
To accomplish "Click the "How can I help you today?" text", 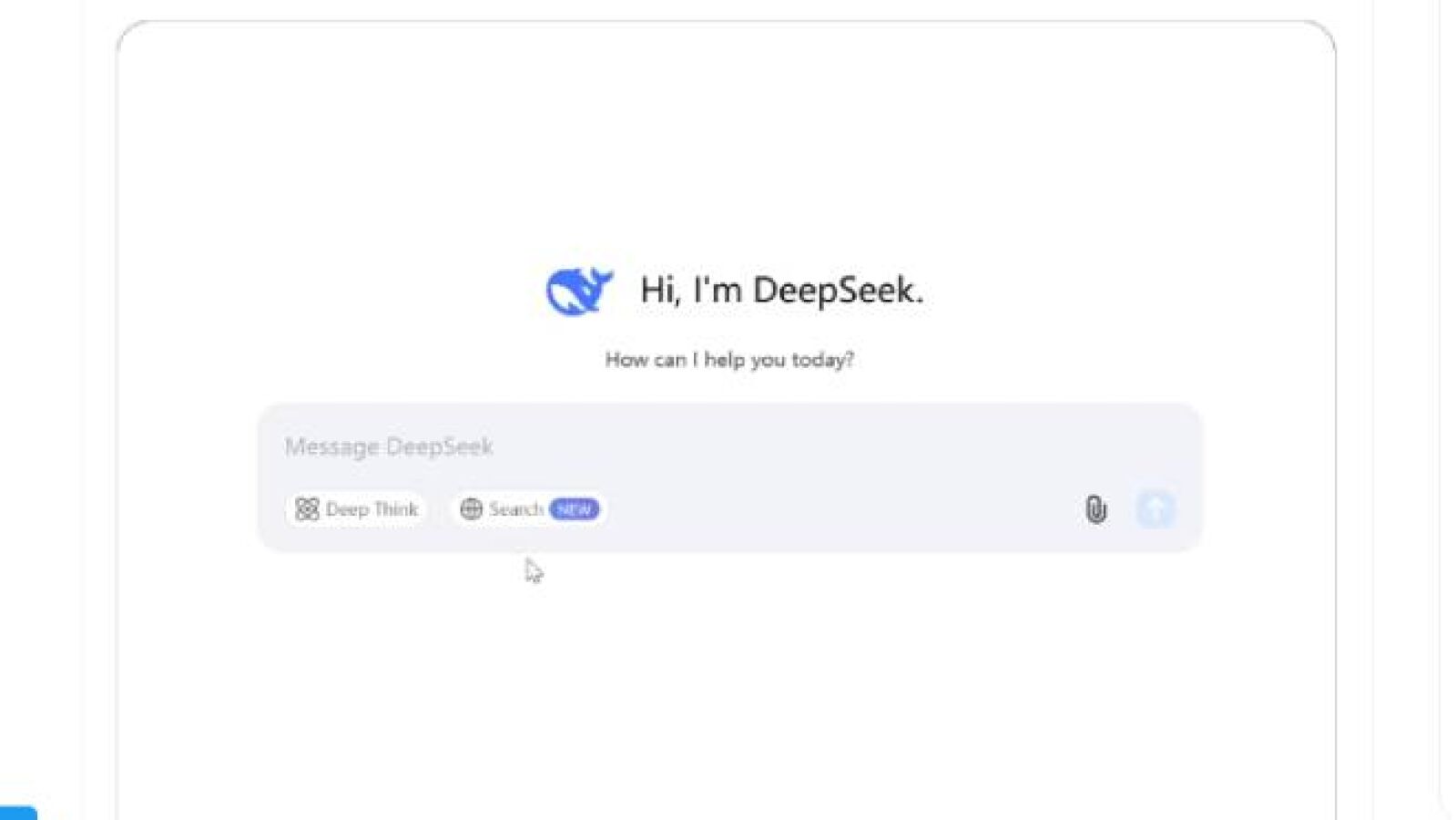I will (x=729, y=360).
